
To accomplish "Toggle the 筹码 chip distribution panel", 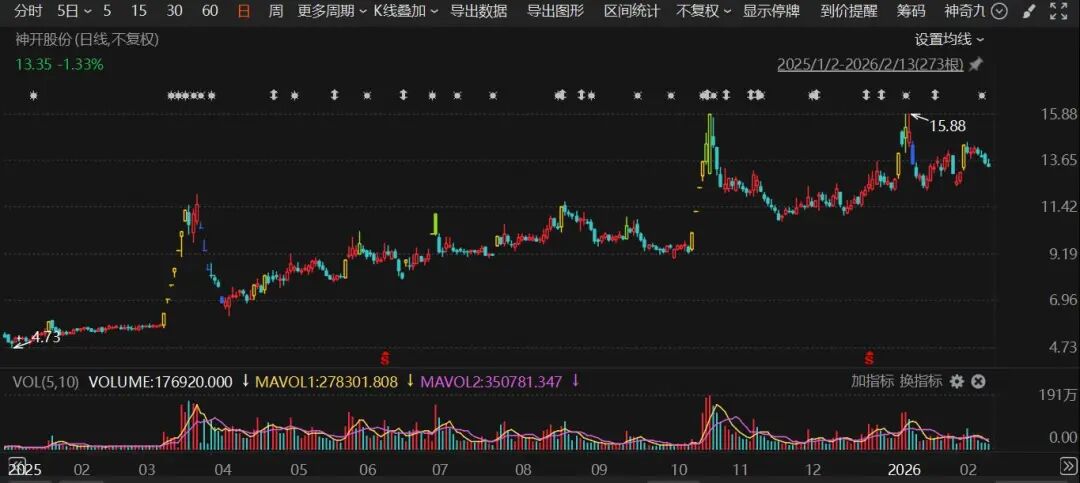I will tap(911, 12).
